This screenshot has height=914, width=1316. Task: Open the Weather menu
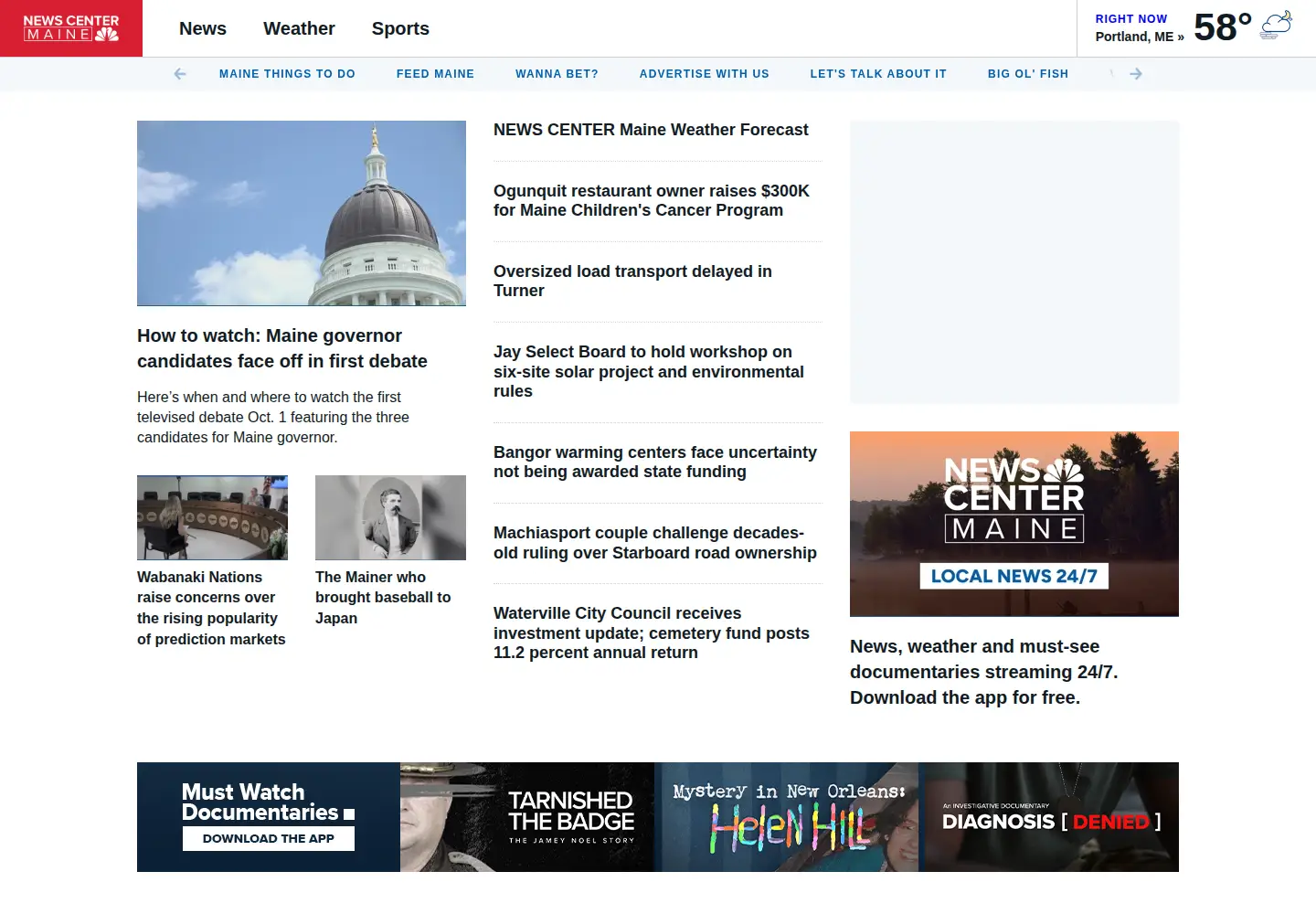(299, 28)
